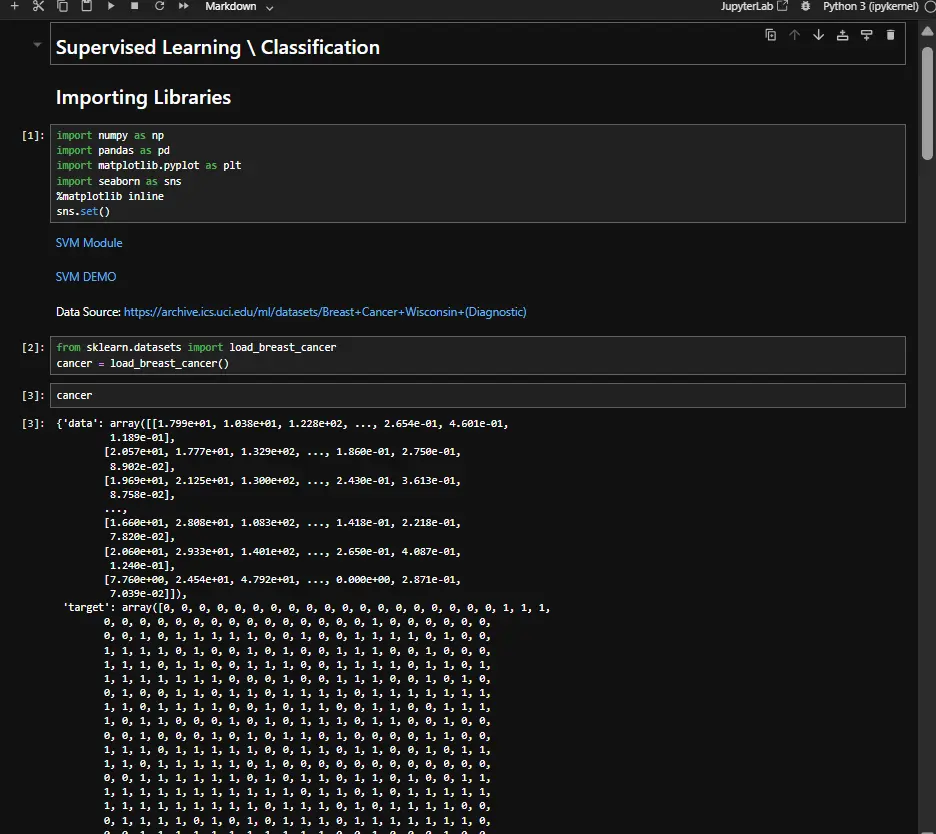
Task: Interrupt the kernel with the stop icon
Action: click(x=135, y=6)
